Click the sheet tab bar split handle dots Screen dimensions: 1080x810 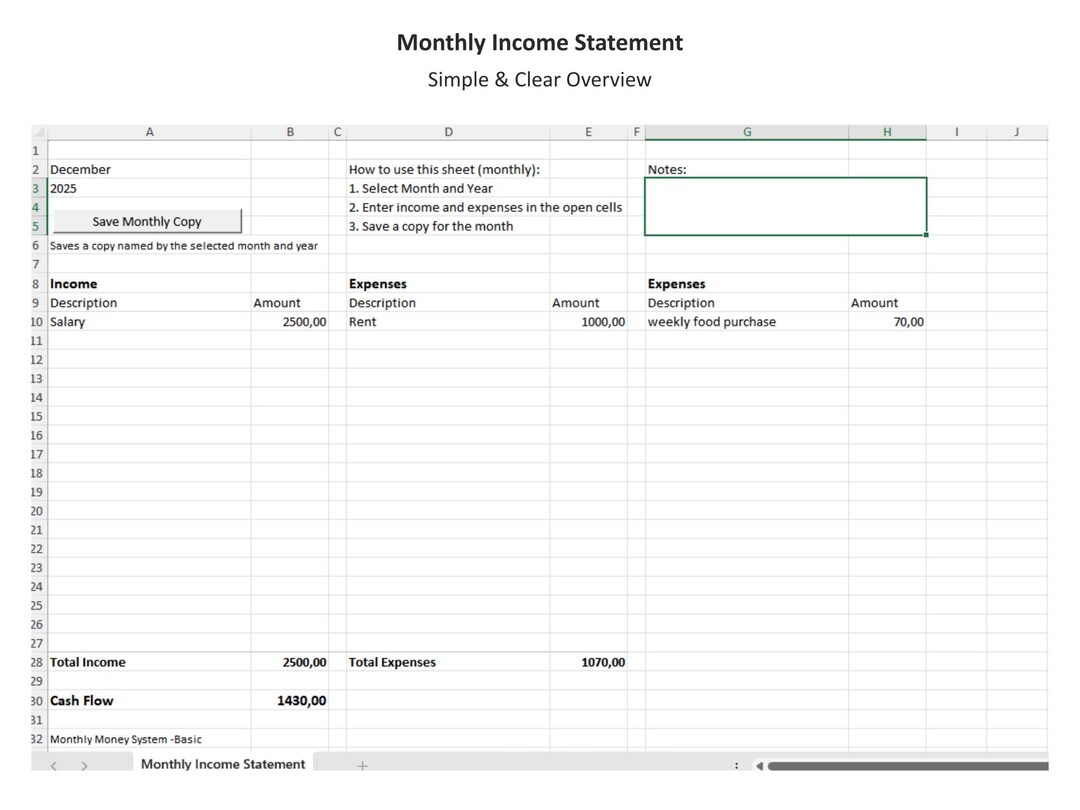pyautogui.click(x=736, y=765)
